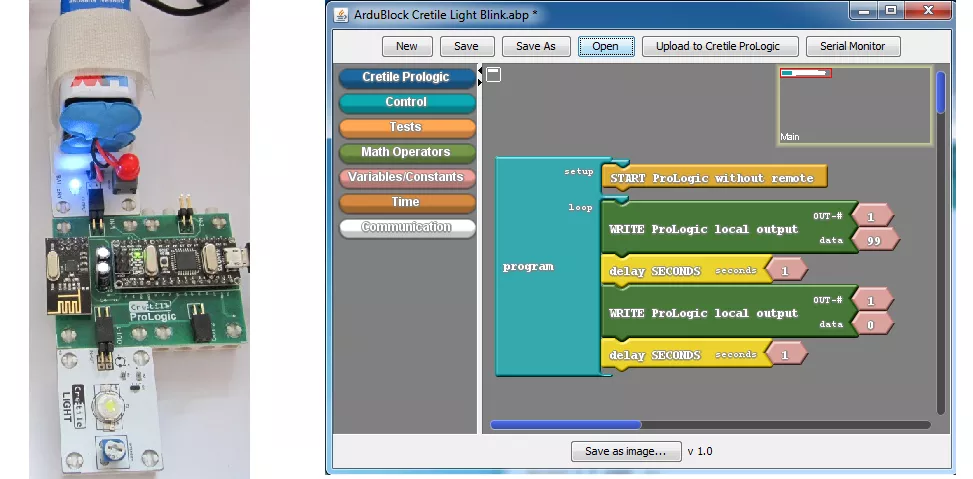
Task: Click Save as image button
Action: (x=626, y=451)
